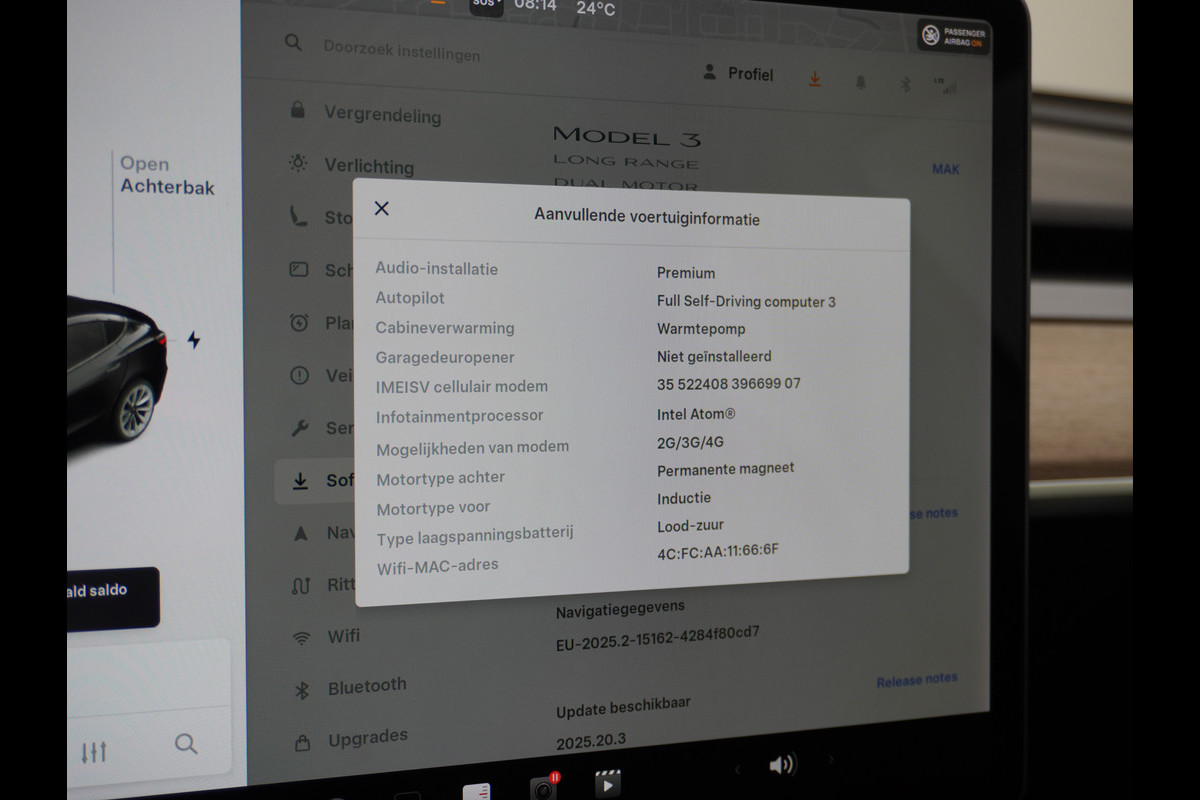Open the safety exclamation circle icon

(299, 375)
